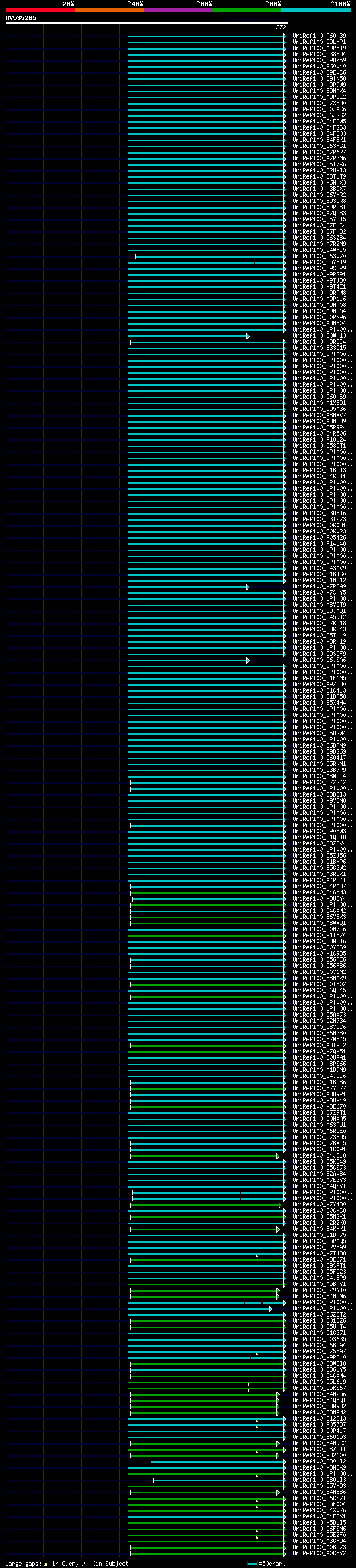This screenshot has width=356, height=1568.
Task: Click the short alignment bar for Q0WM13
Action: pos(188,336)
